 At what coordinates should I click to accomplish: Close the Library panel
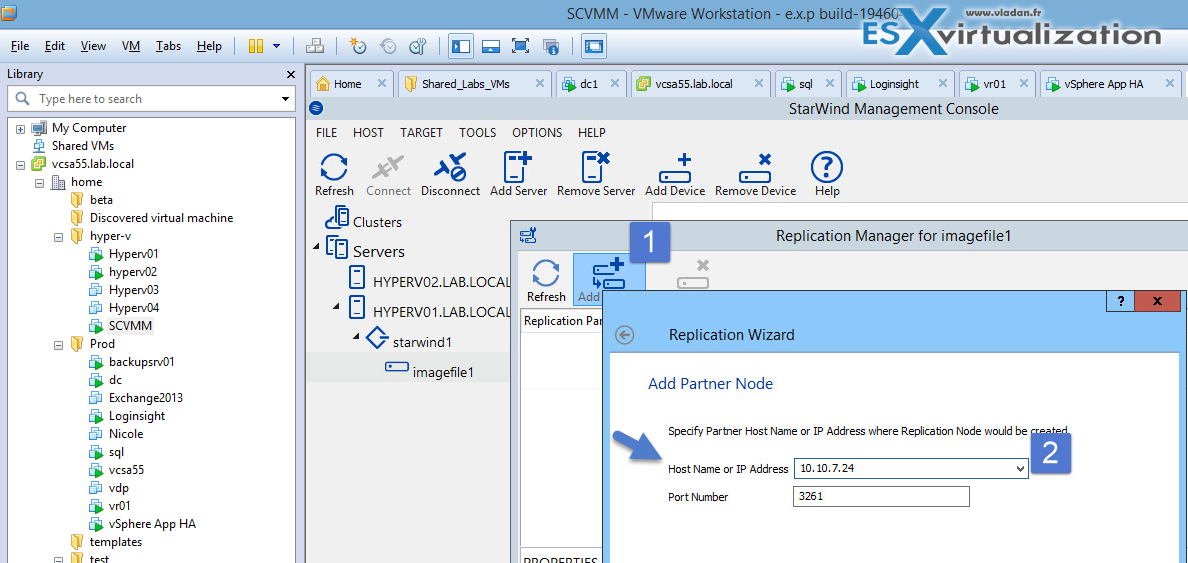290,74
